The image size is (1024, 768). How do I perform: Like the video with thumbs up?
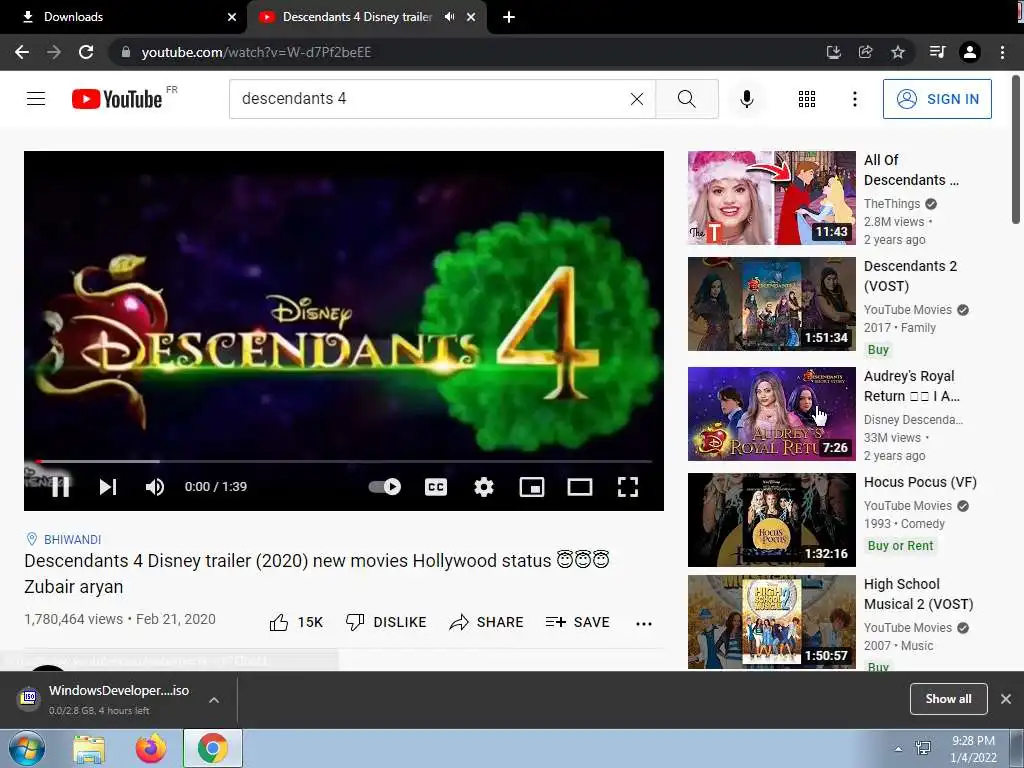tap(296, 622)
